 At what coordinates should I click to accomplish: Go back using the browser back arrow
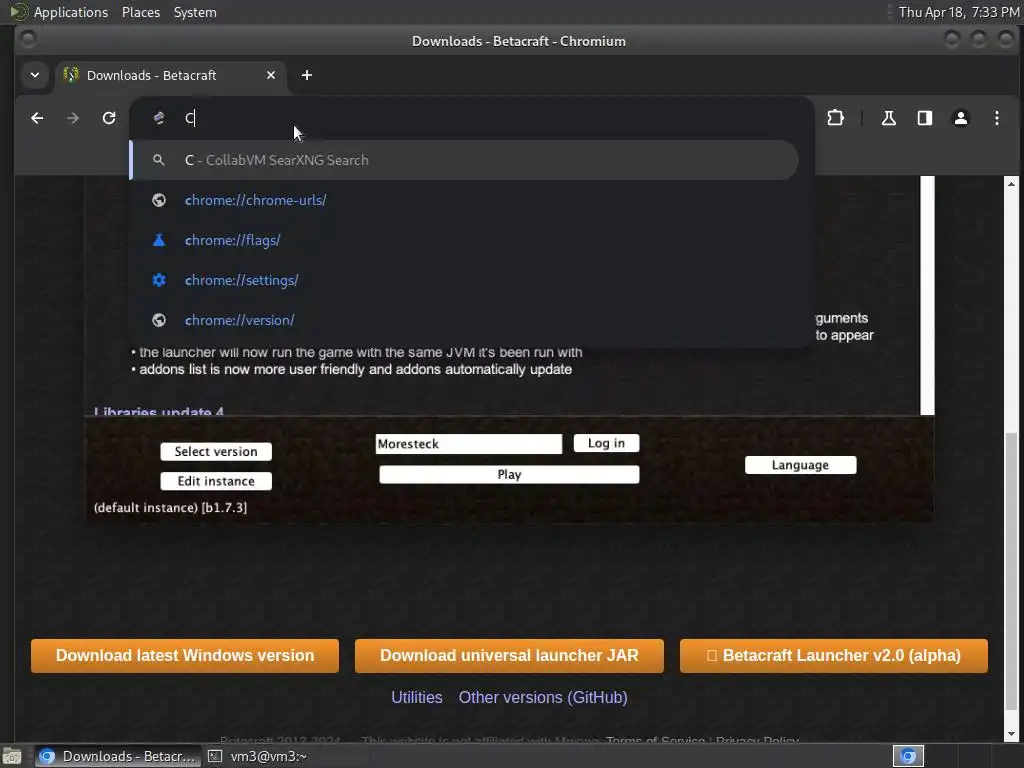tap(37, 118)
